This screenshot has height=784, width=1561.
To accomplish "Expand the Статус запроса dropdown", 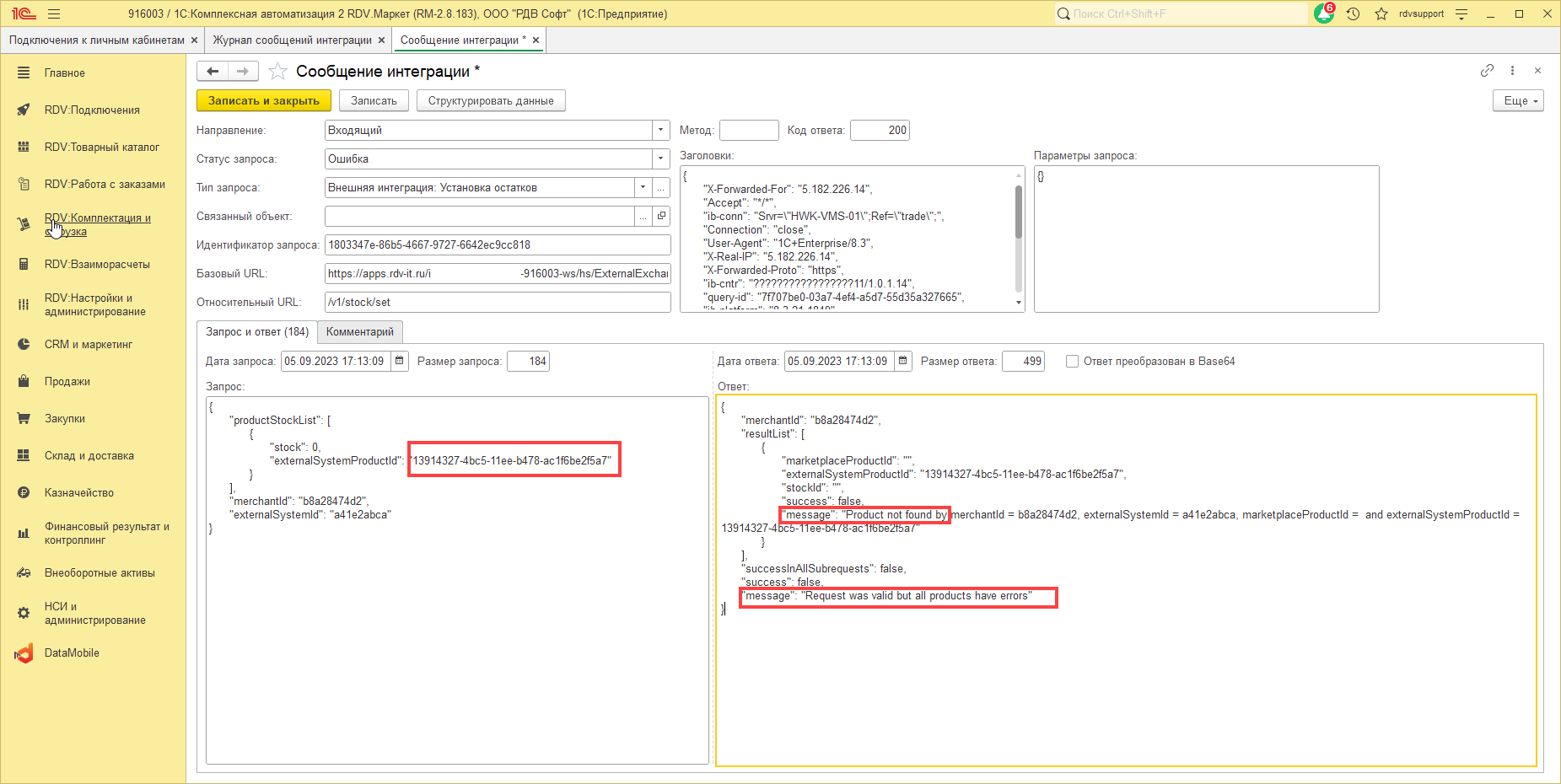I will [661, 159].
